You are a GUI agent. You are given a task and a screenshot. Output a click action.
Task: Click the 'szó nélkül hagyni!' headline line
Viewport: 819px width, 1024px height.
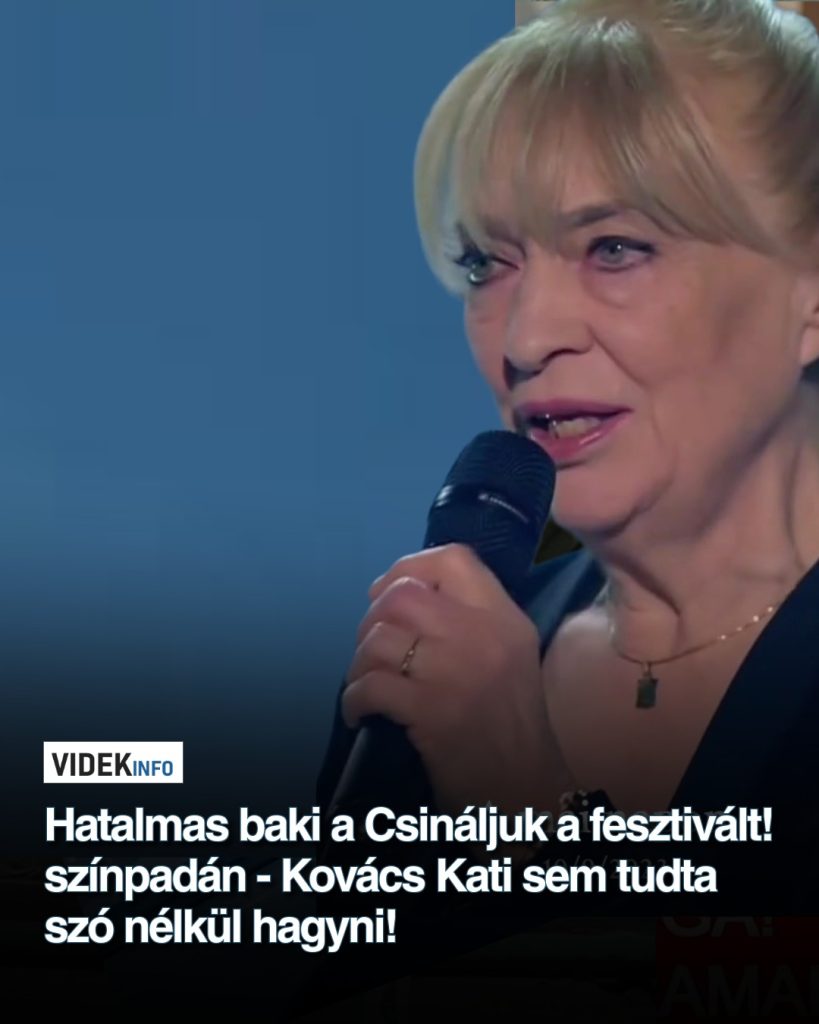pos(220,929)
